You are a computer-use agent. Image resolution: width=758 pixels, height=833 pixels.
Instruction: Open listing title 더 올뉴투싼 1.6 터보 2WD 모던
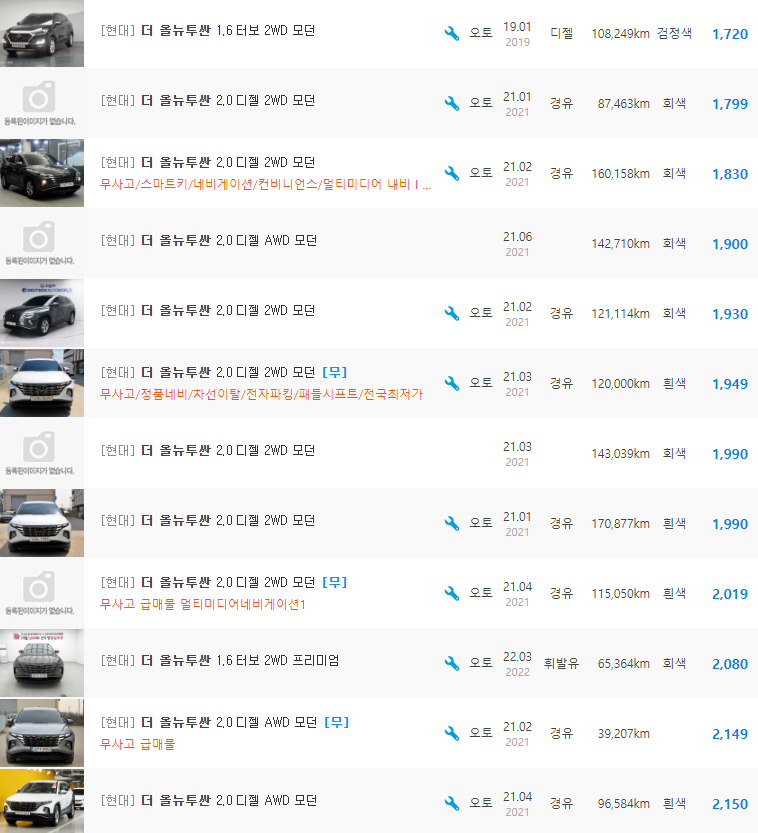click(208, 30)
